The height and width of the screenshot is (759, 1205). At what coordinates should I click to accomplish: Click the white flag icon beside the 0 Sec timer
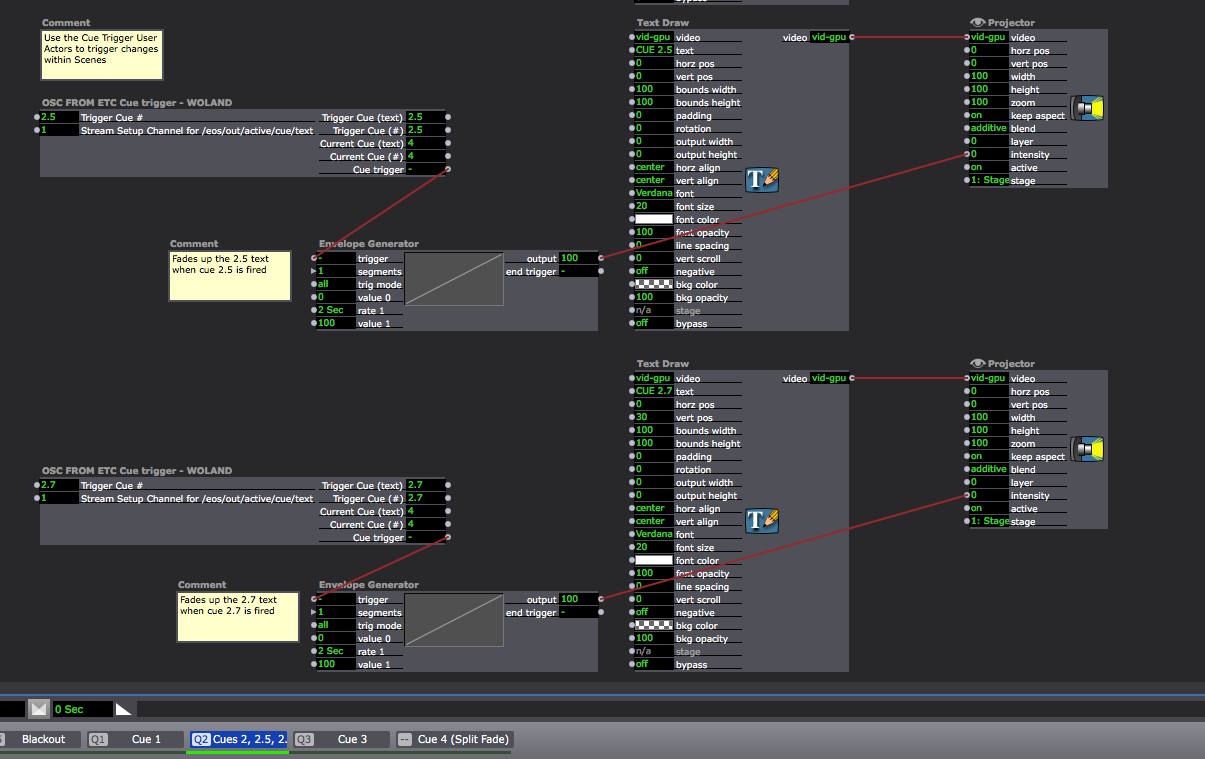tap(122, 708)
